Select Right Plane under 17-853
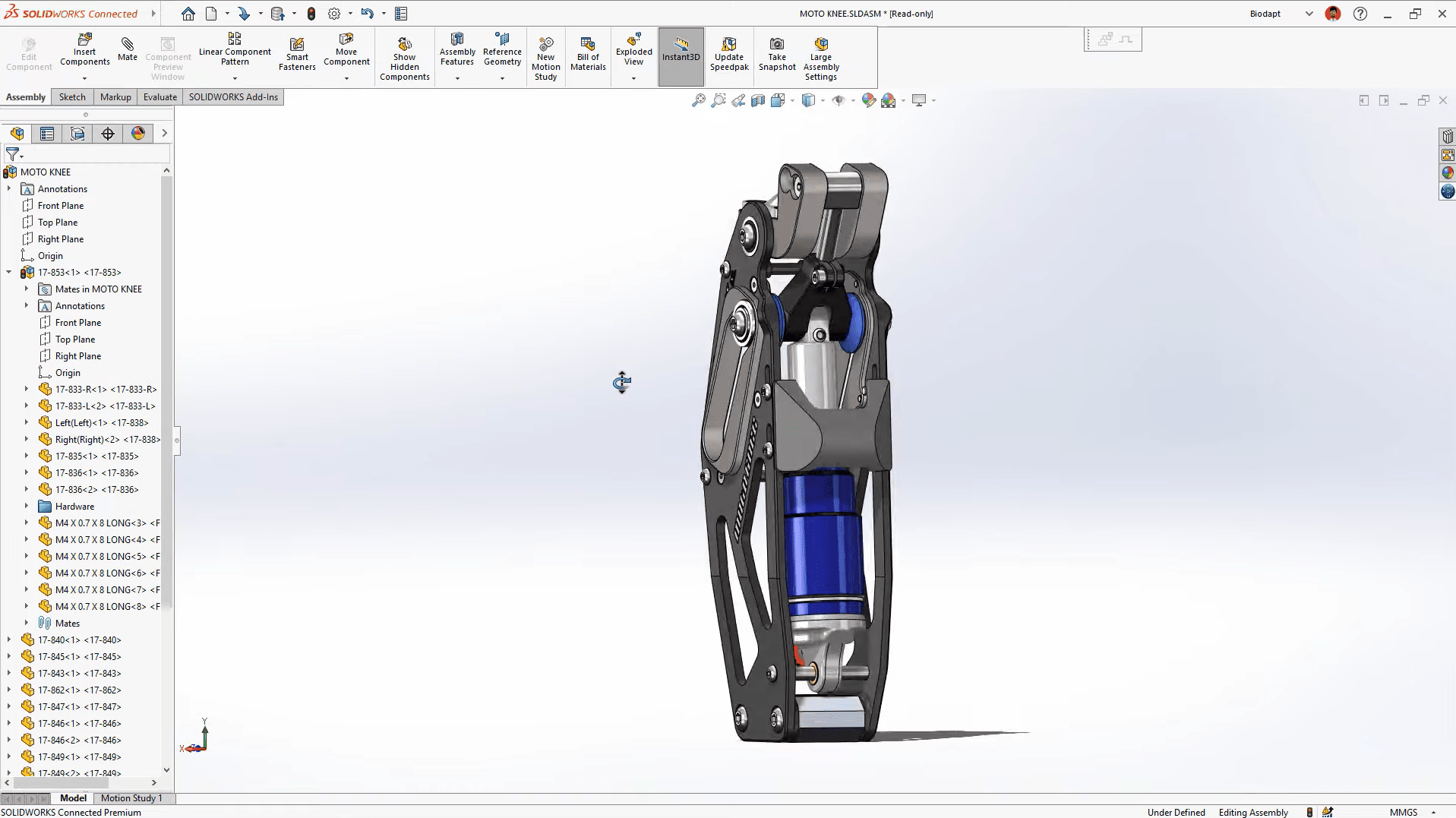 click(x=77, y=355)
